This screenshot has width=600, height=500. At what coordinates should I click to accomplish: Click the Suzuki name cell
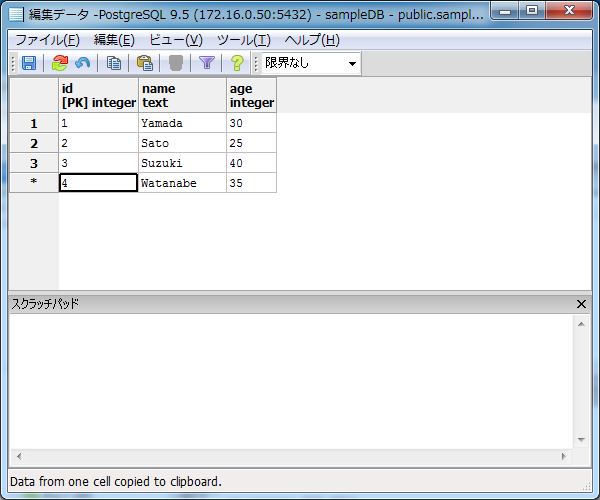[183, 163]
